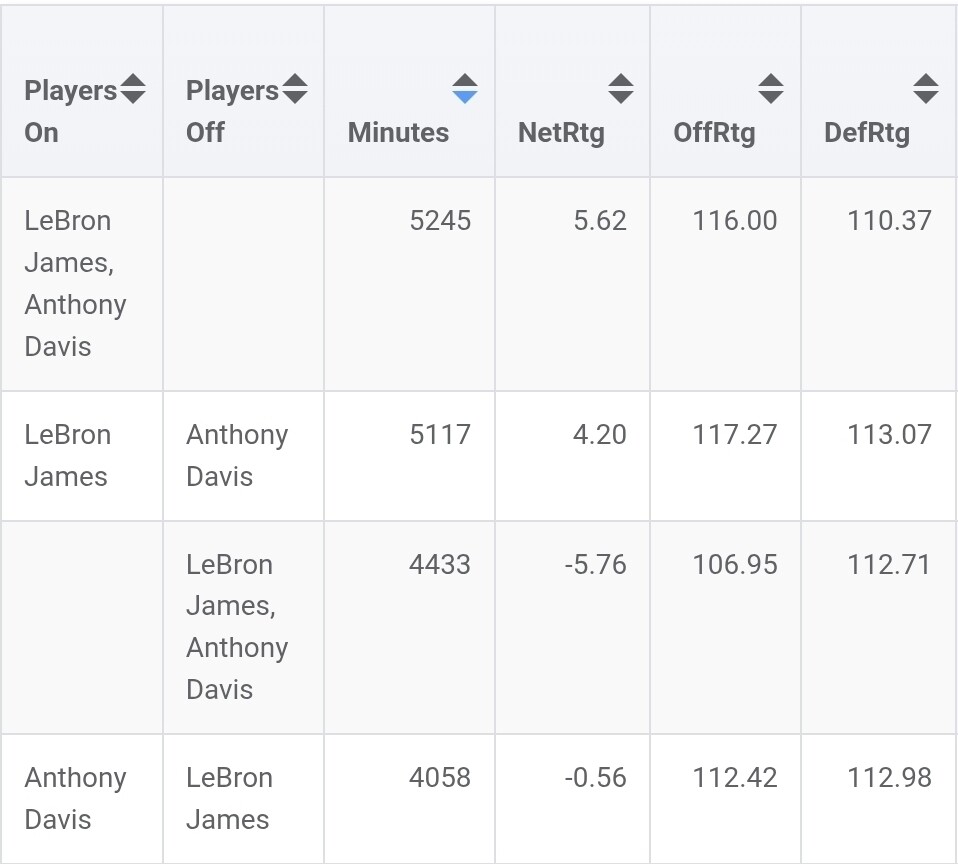This screenshot has width=958, height=864.
Task: Sort table by Players On column
Action: (133, 90)
